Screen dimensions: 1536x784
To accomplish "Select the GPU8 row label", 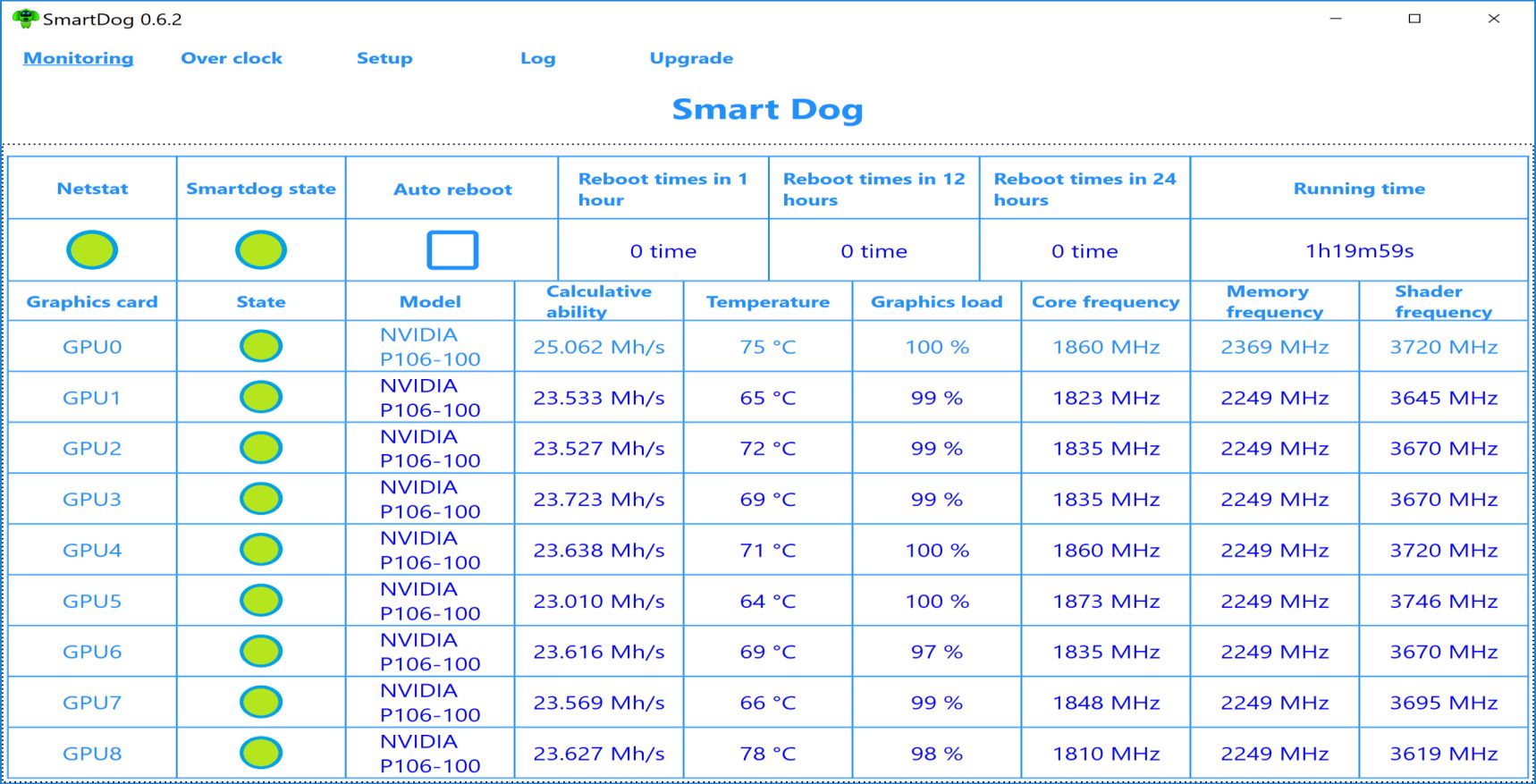I will 92,754.
